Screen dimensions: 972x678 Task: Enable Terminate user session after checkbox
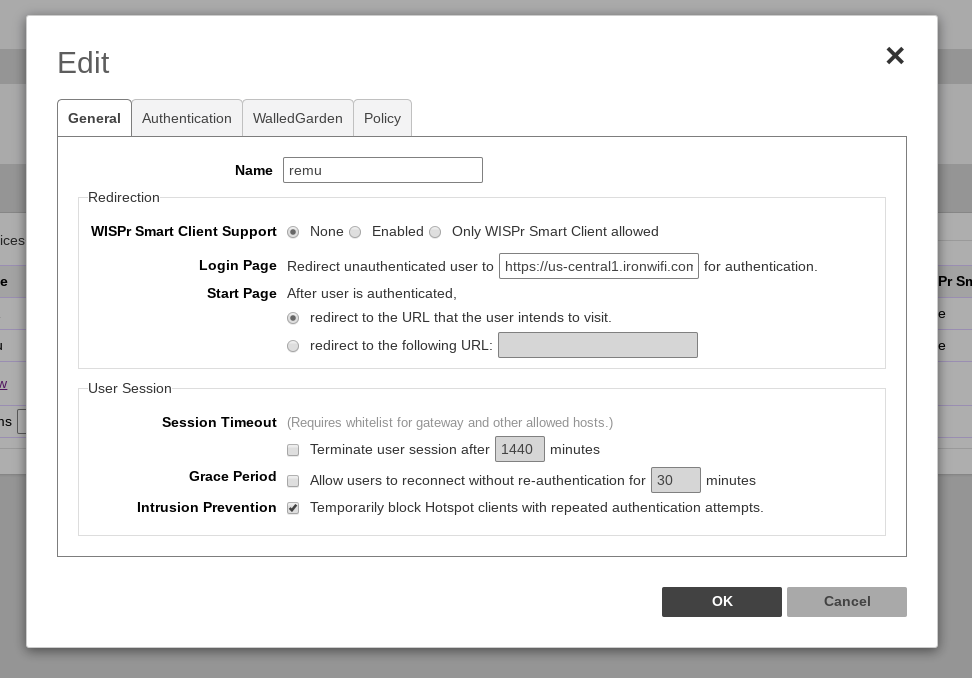(293, 450)
